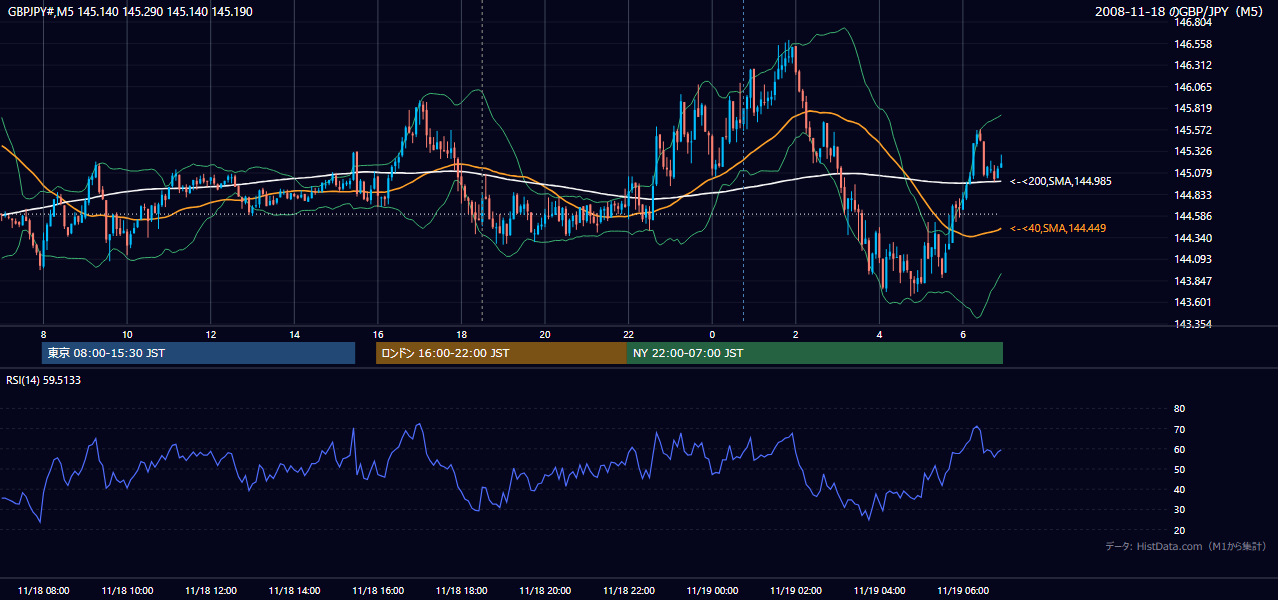The height and width of the screenshot is (600, 1278).
Task: Click the 144.340 price axis label
Action: pyautogui.click(x=1193, y=238)
